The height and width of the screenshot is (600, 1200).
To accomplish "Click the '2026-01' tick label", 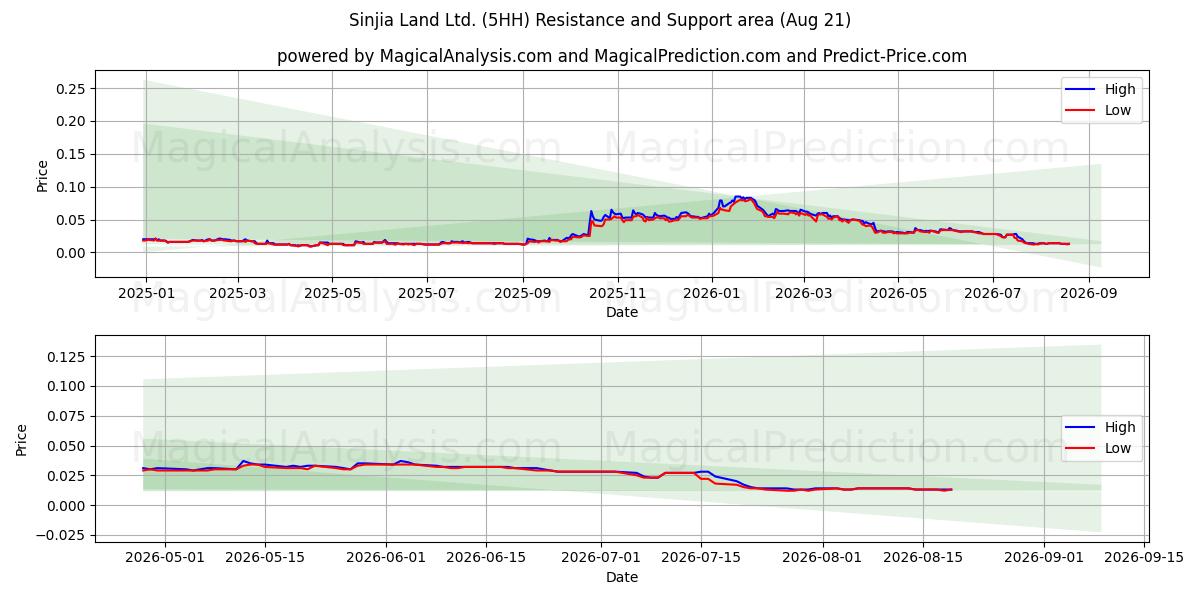I will pos(712,293).
